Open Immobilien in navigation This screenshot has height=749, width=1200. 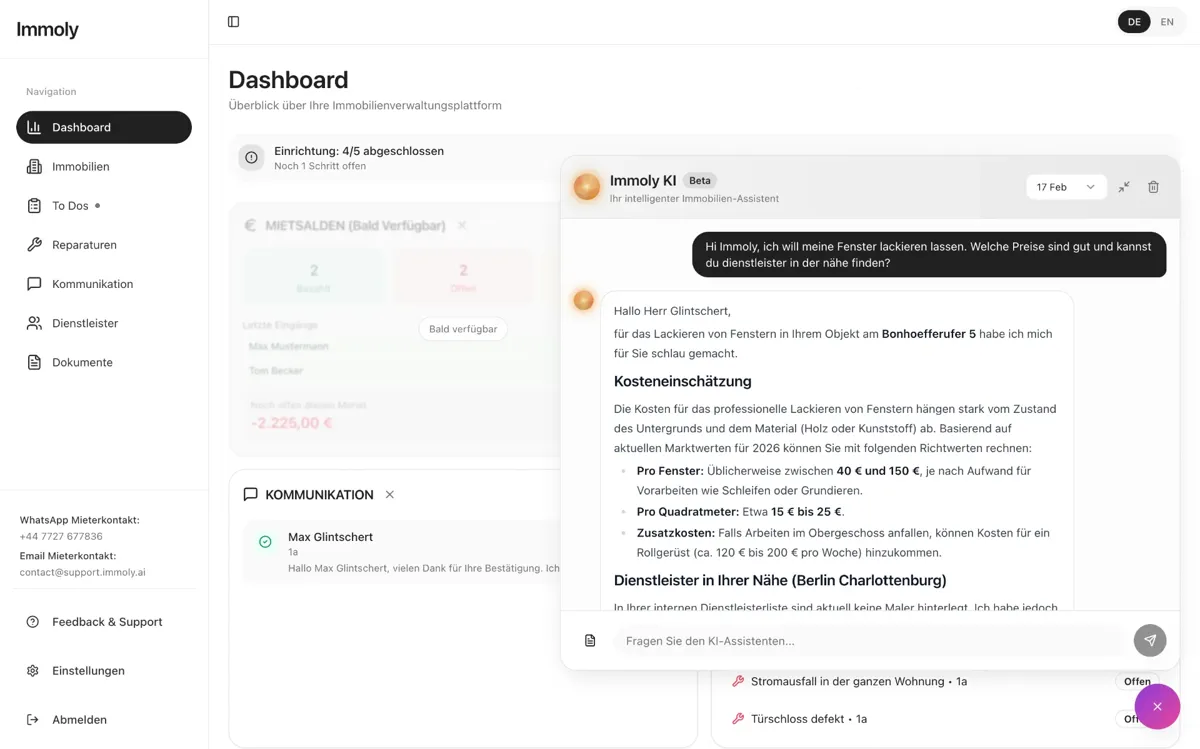[104, 166]
